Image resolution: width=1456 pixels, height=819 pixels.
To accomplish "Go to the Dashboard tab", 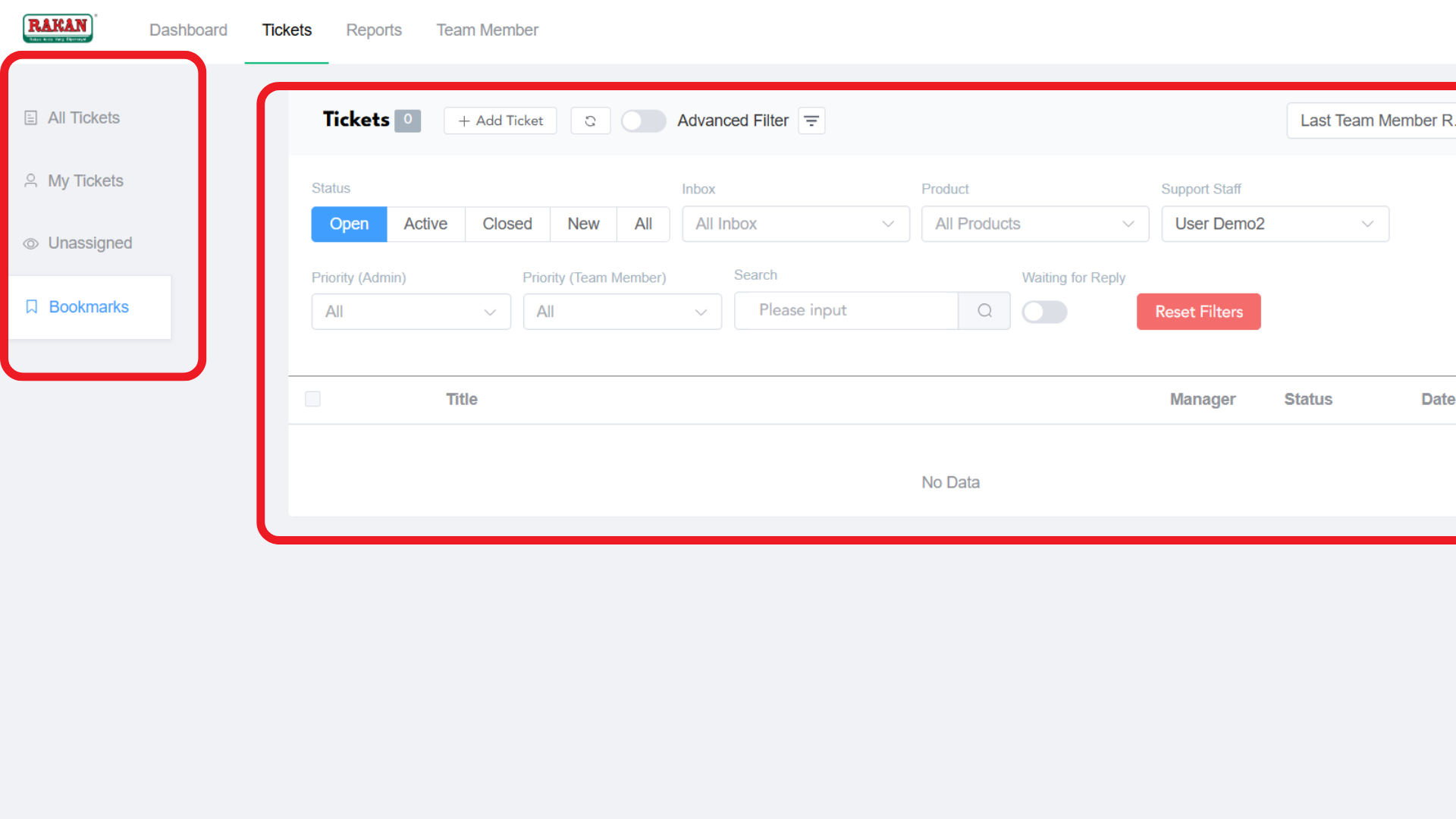I will (188, 30).
